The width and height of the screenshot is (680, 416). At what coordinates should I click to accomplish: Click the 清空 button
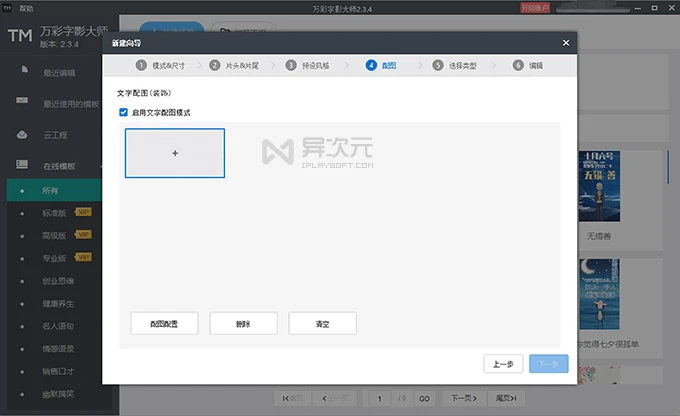[322, 324]
